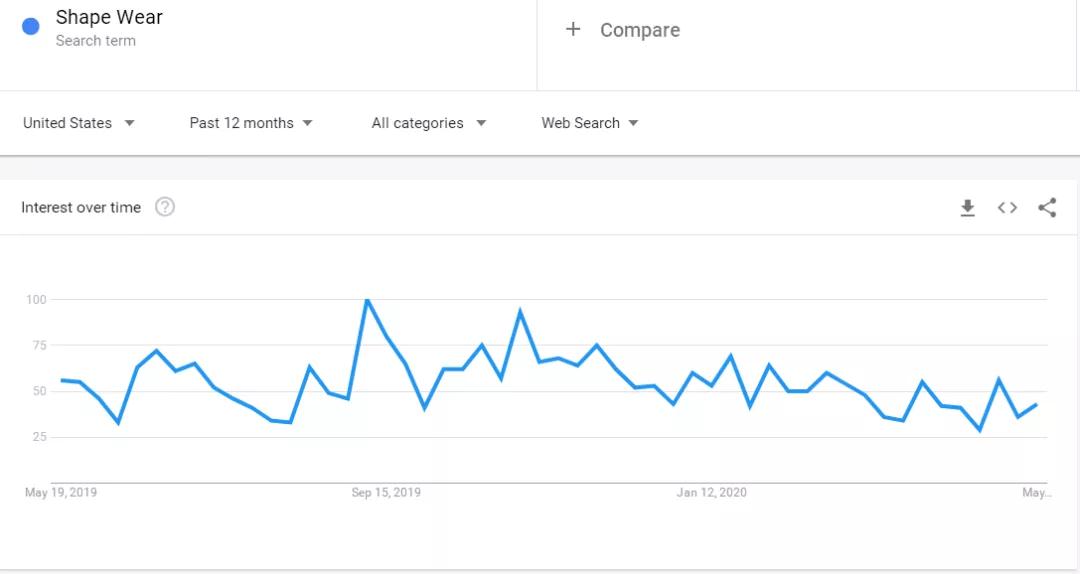Click the Search term subtitle text

(96, 41)
